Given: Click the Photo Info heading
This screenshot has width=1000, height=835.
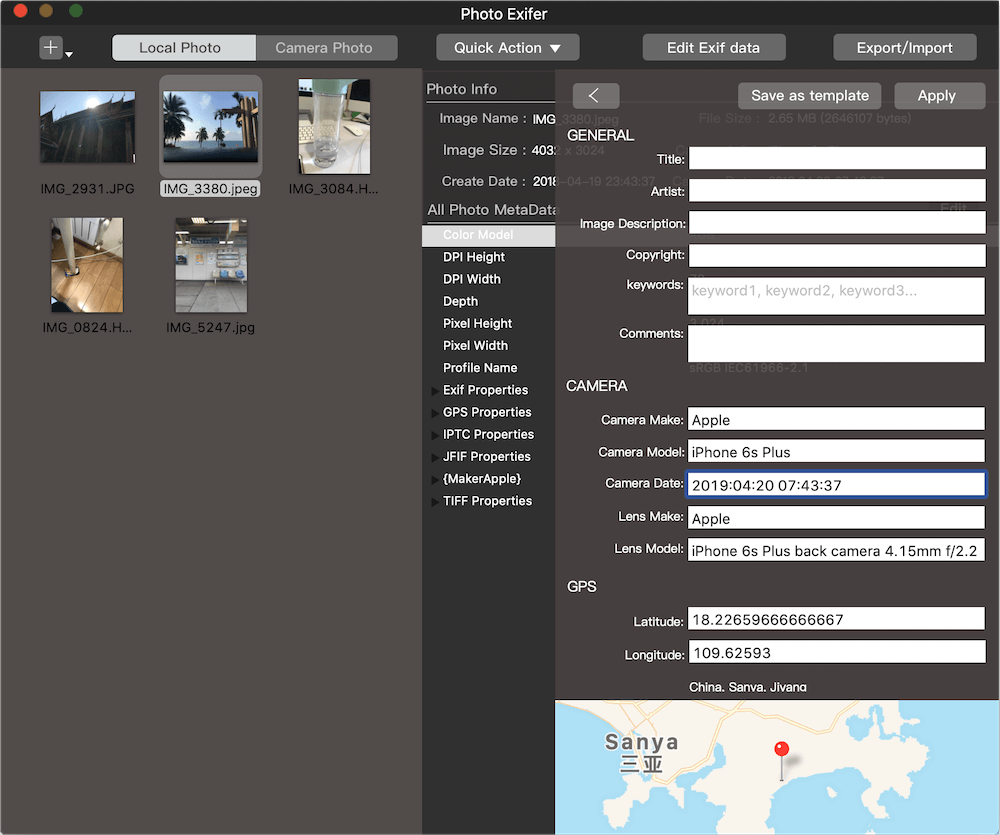Looking at the screenshot, I should click(461, 89).
